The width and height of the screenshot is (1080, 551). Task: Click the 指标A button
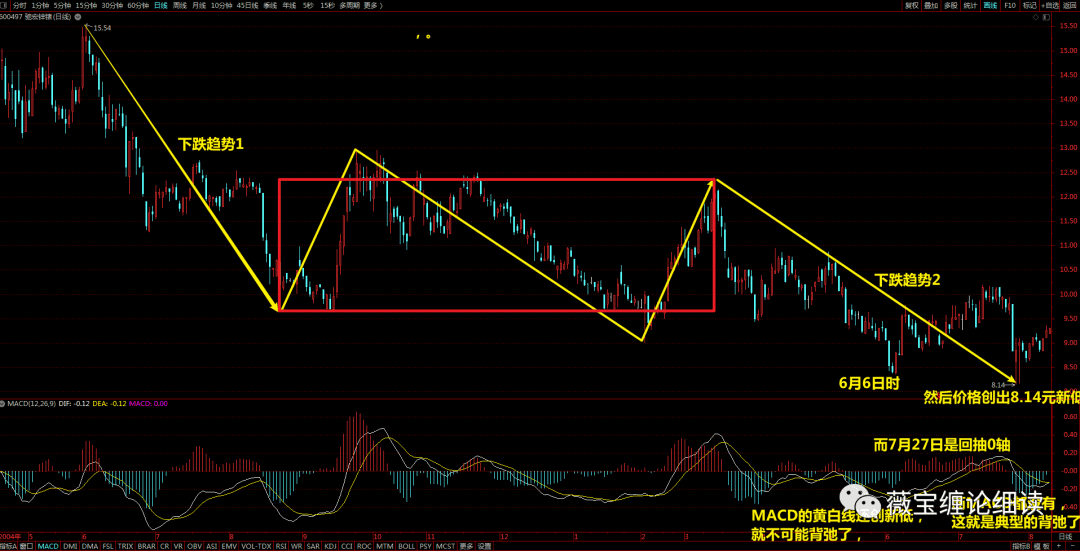click(x=8, y=546)
